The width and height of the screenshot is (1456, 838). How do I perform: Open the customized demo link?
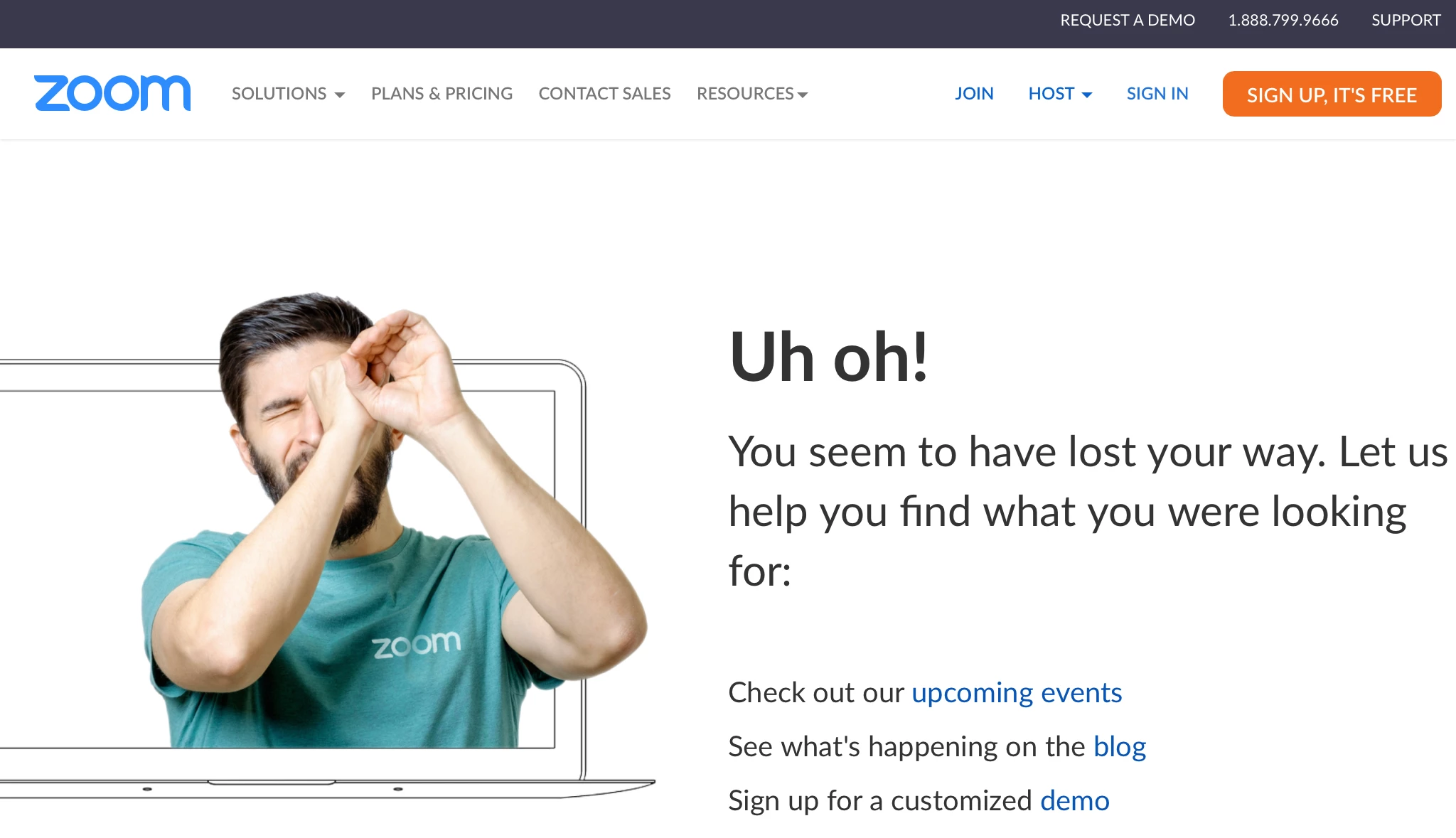[x=1074, y=800]
